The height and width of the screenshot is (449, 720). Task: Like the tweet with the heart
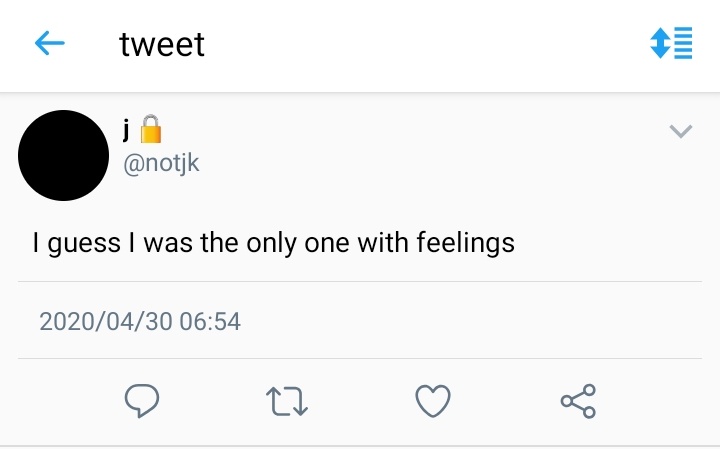432,401
